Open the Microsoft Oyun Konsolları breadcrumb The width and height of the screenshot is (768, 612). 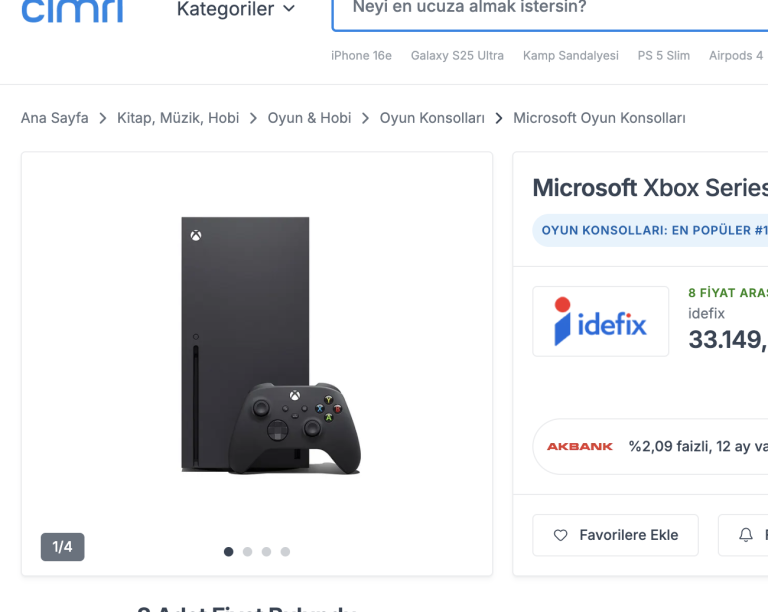point(599,118)
